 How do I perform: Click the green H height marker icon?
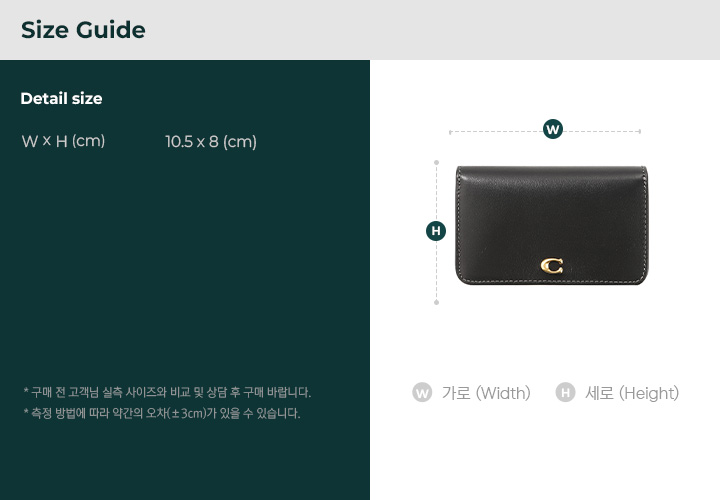(436, 230)
